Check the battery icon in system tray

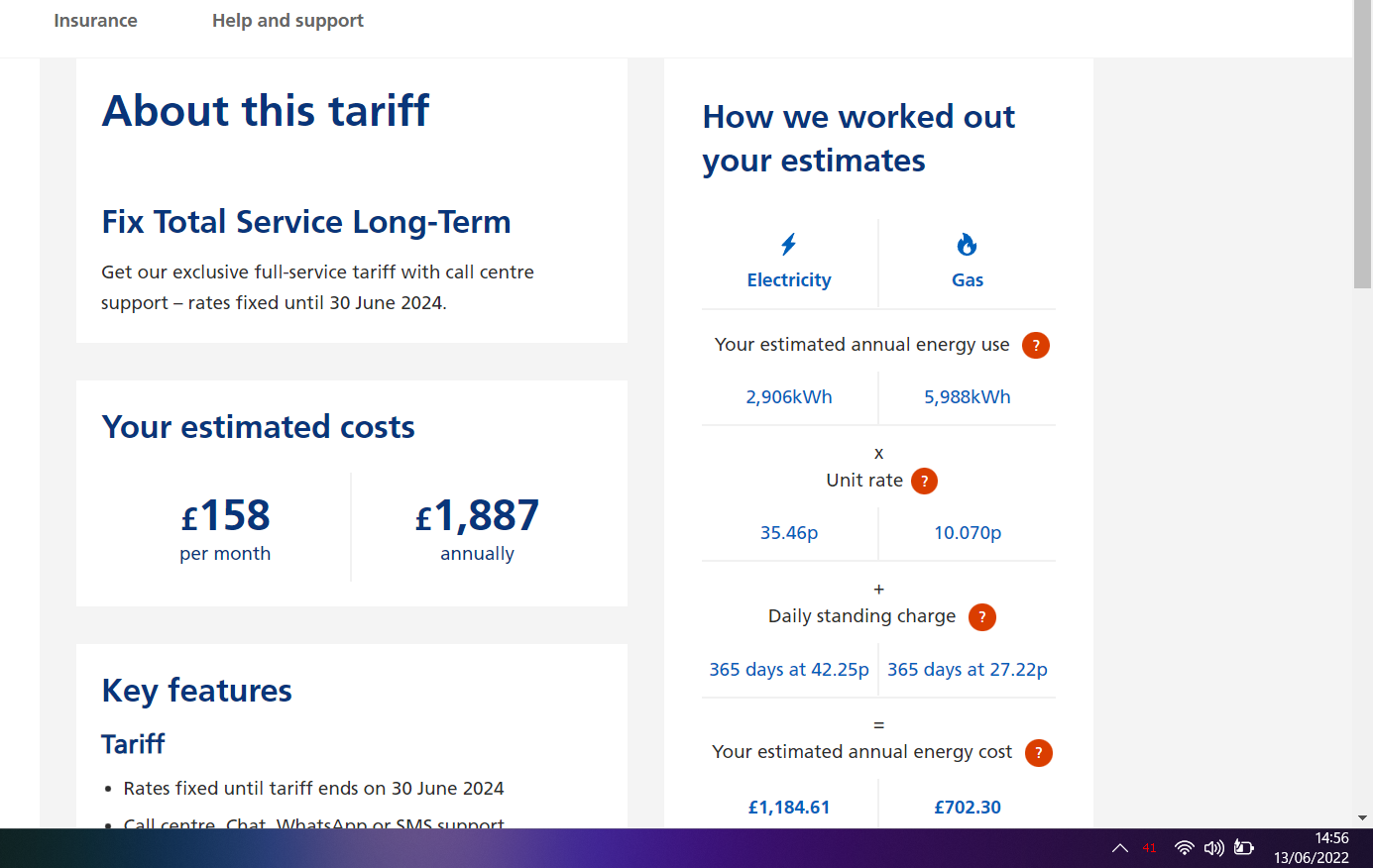point(1244,847)
